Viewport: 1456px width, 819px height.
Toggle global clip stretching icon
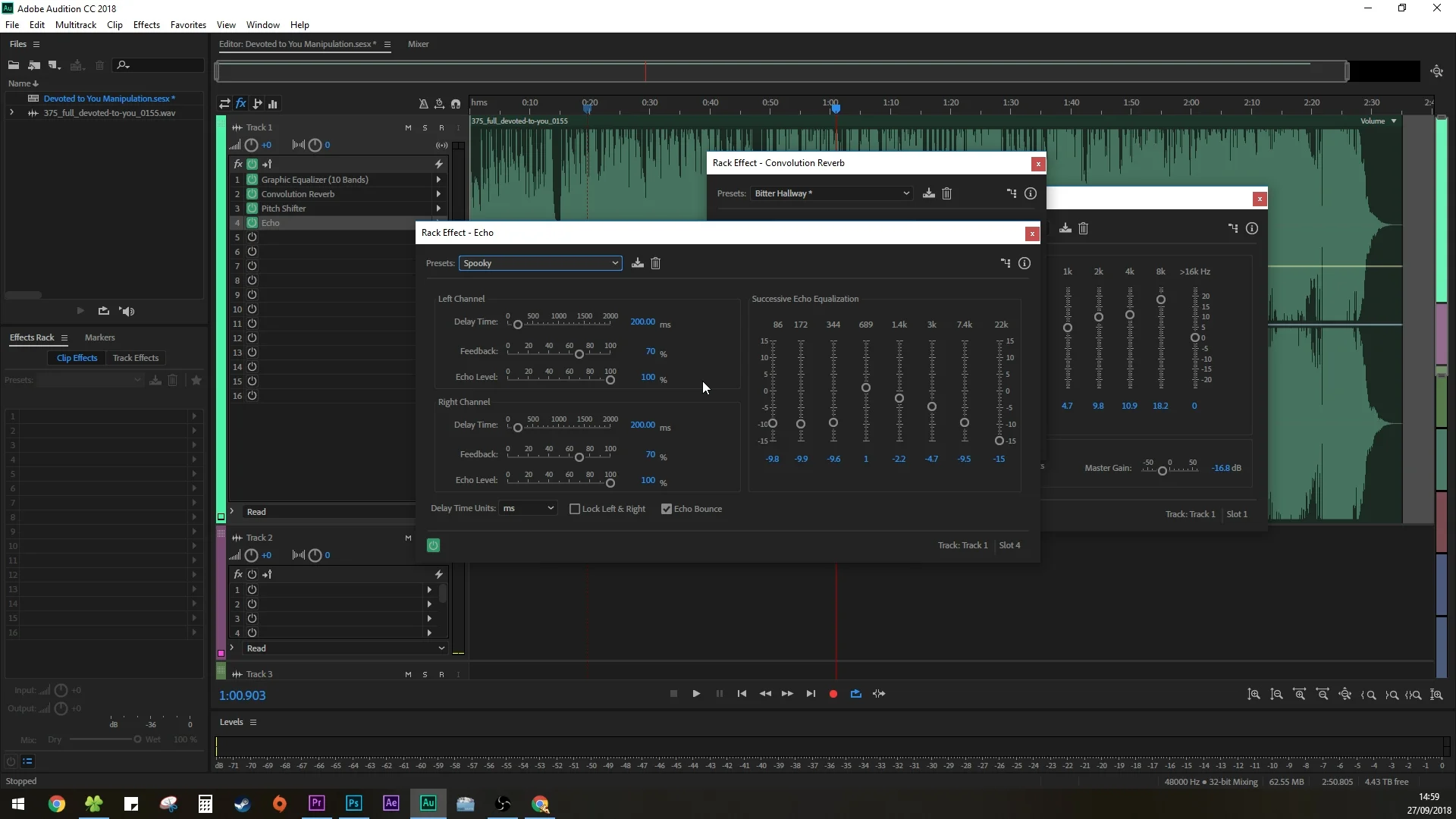(x=439, y=104)
